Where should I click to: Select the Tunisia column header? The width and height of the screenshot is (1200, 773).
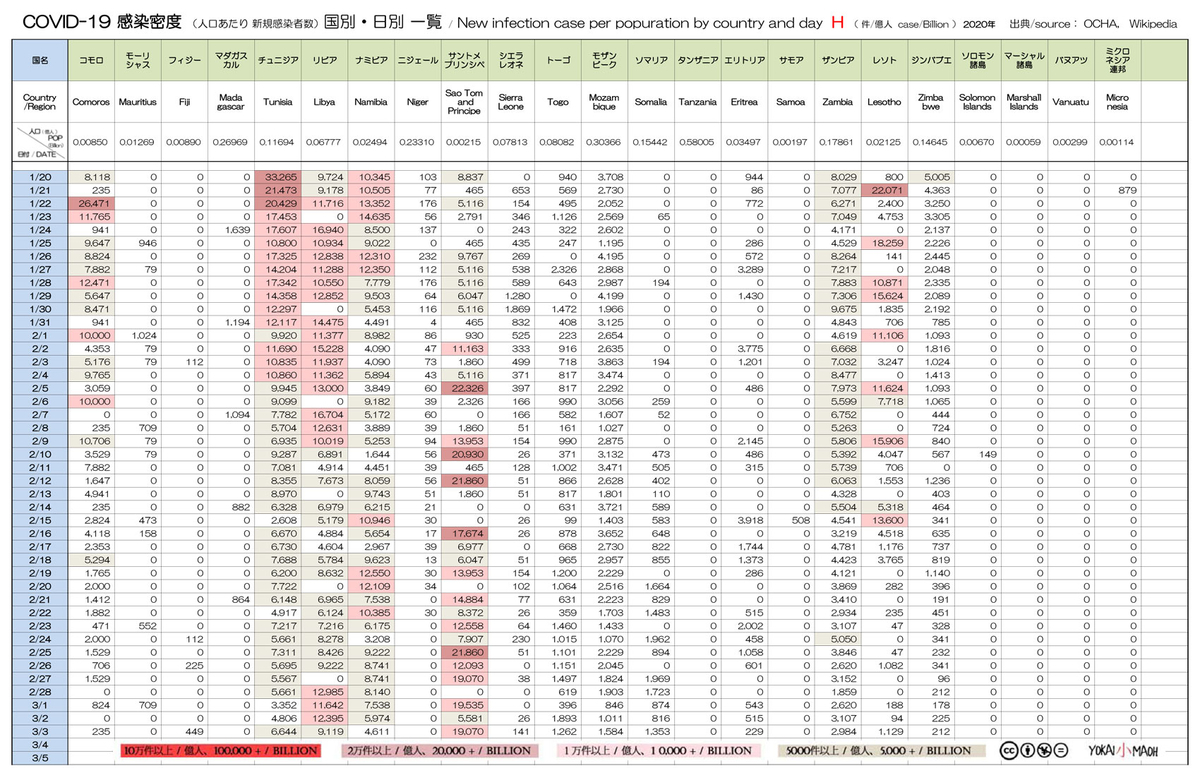click(277, 102)
